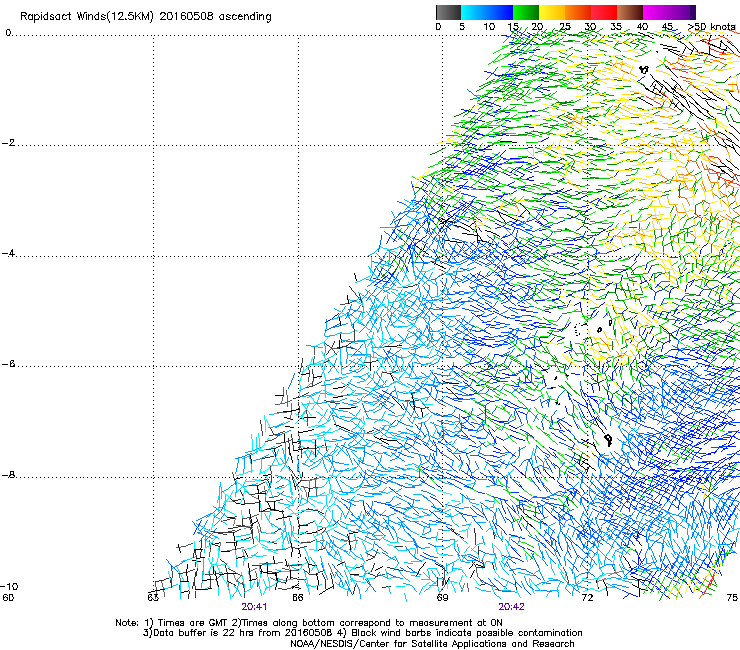Click the '75' longitude axis label
740x650 pixels.
coord(732,598)
